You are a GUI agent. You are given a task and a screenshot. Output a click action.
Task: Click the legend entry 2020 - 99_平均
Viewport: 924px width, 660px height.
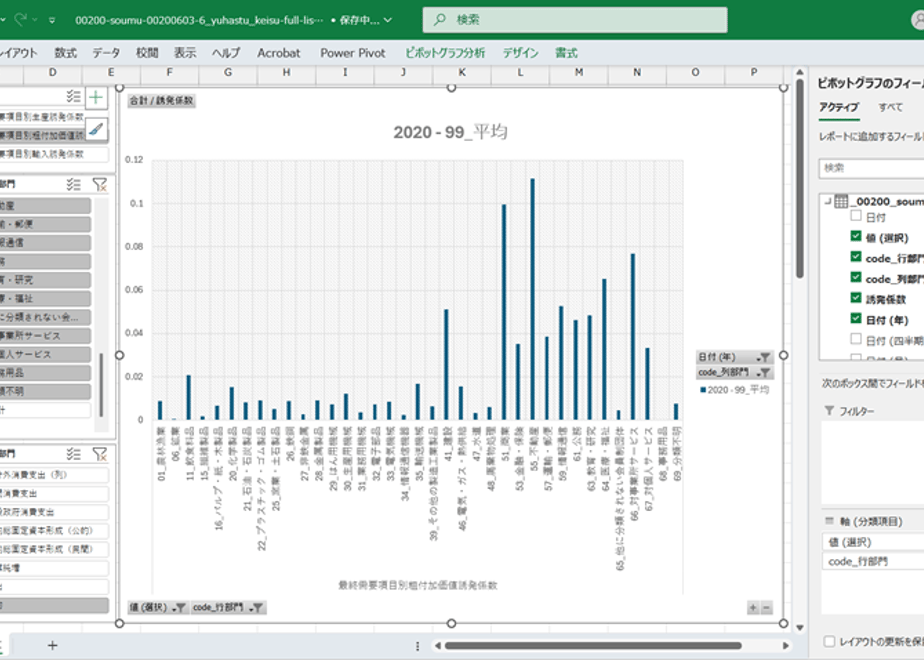[735, 390]
